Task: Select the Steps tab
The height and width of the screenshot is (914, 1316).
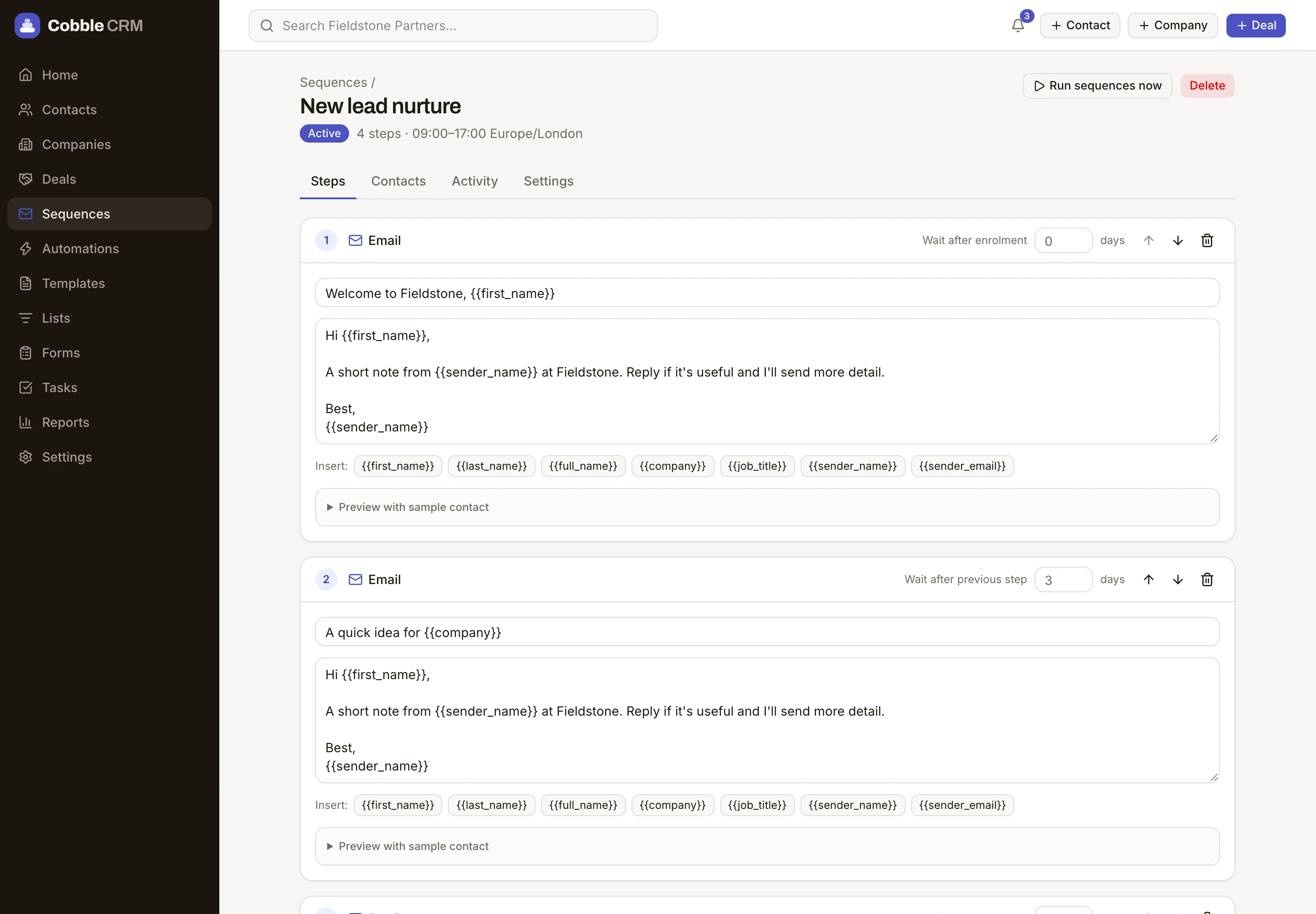Action: tap(328, 181)
